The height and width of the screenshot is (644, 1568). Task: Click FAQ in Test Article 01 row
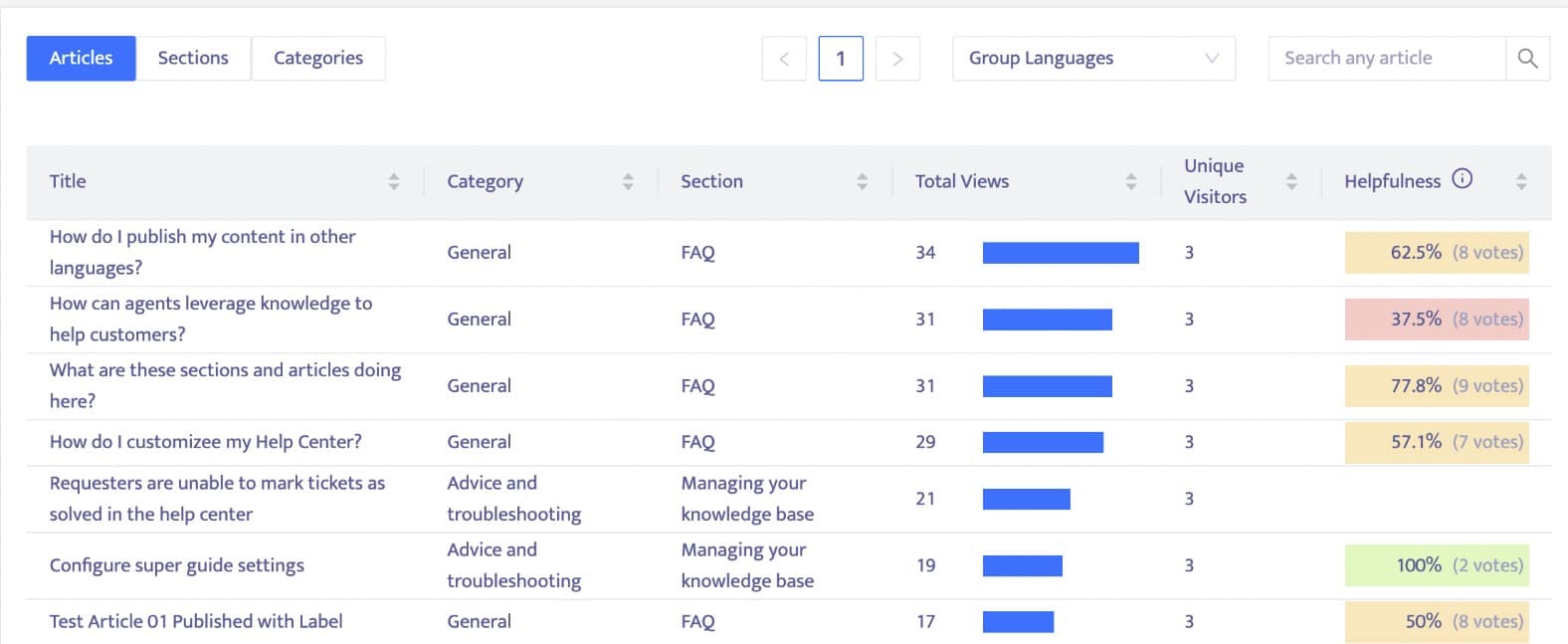697,622
